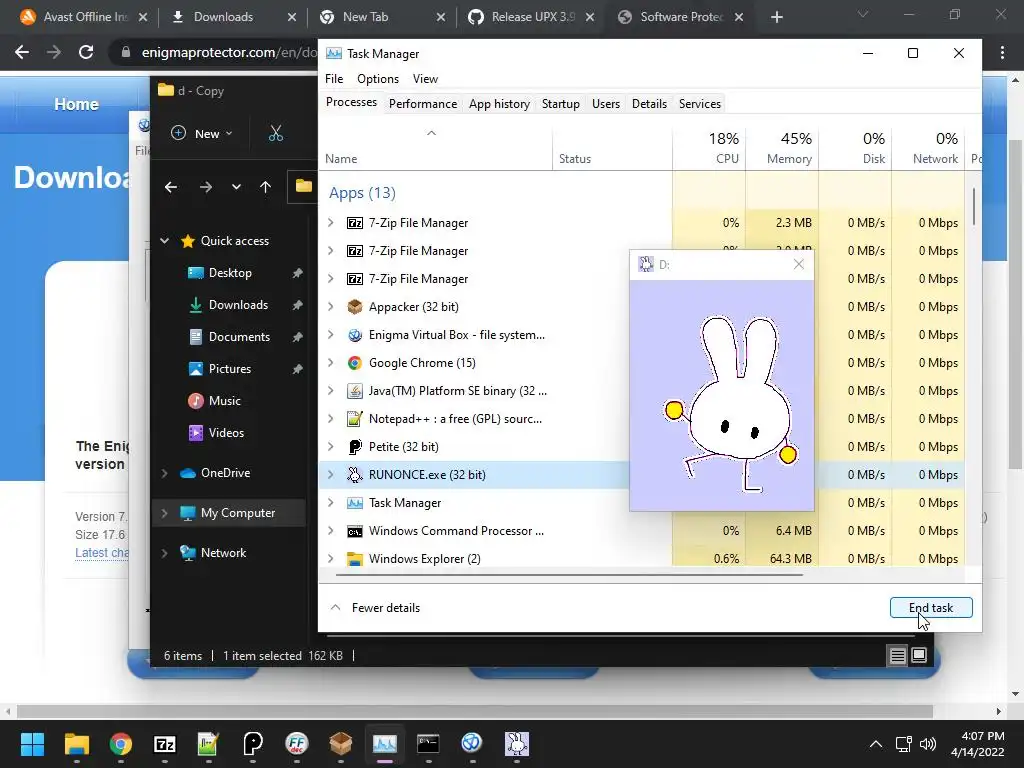The height and width of the screenshot is (768, 1024).
Task: Launch Google Chrome from the taskbar
Action: pos(121,744)
